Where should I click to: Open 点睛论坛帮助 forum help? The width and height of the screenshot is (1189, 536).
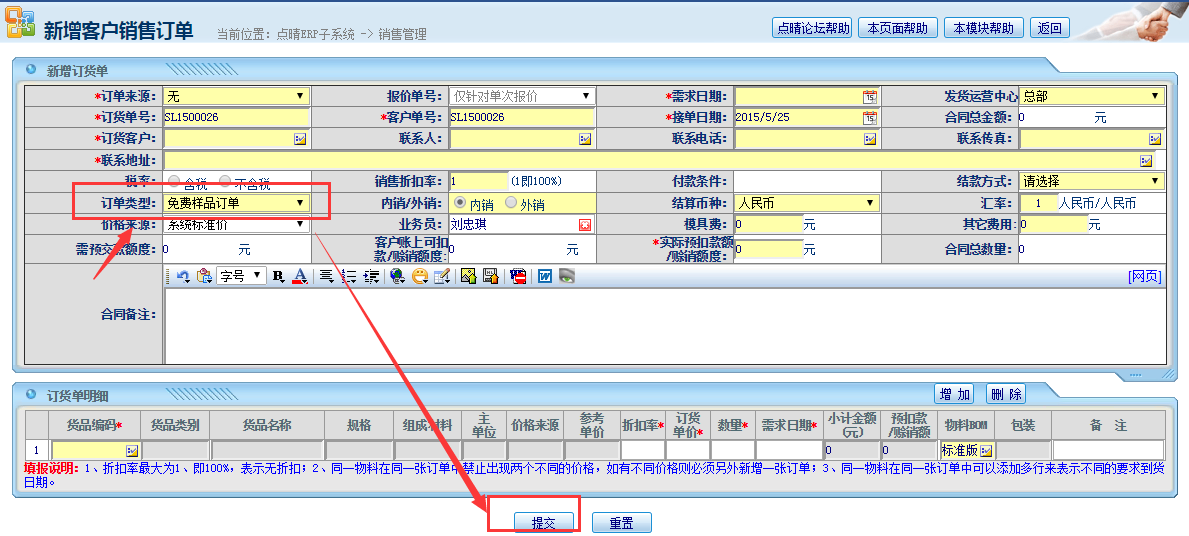point(812,28)
